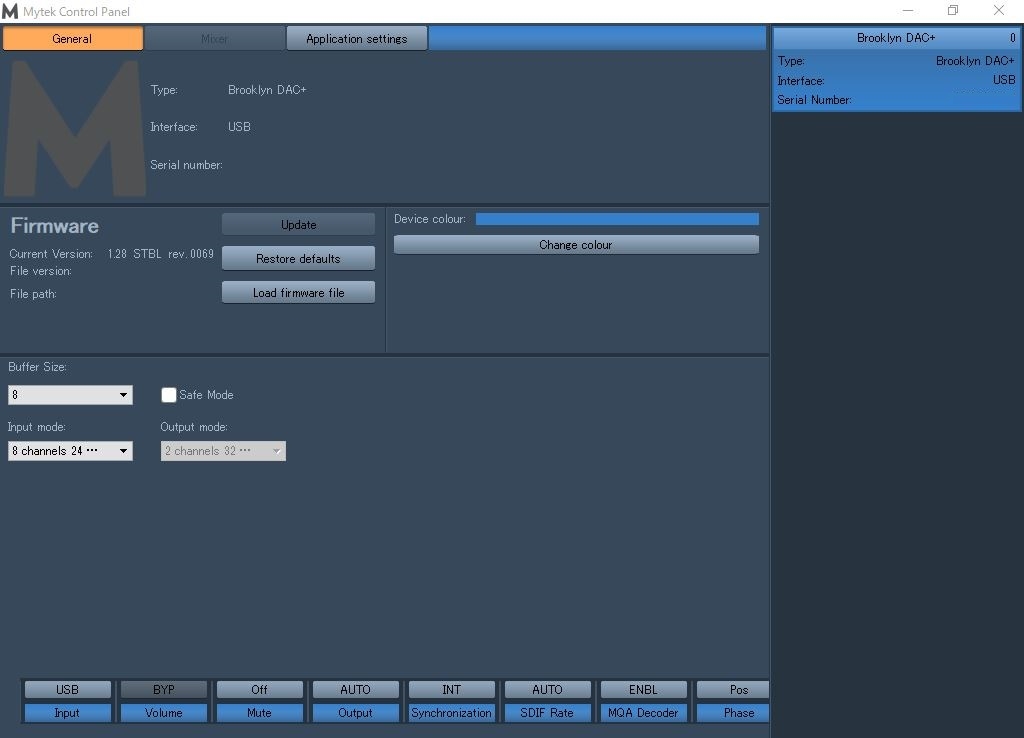Image resolution: width=1024 pixels, height=738 pixels.
Task: Enable the Safe Mode checkbox
Action: coord(168,394)
